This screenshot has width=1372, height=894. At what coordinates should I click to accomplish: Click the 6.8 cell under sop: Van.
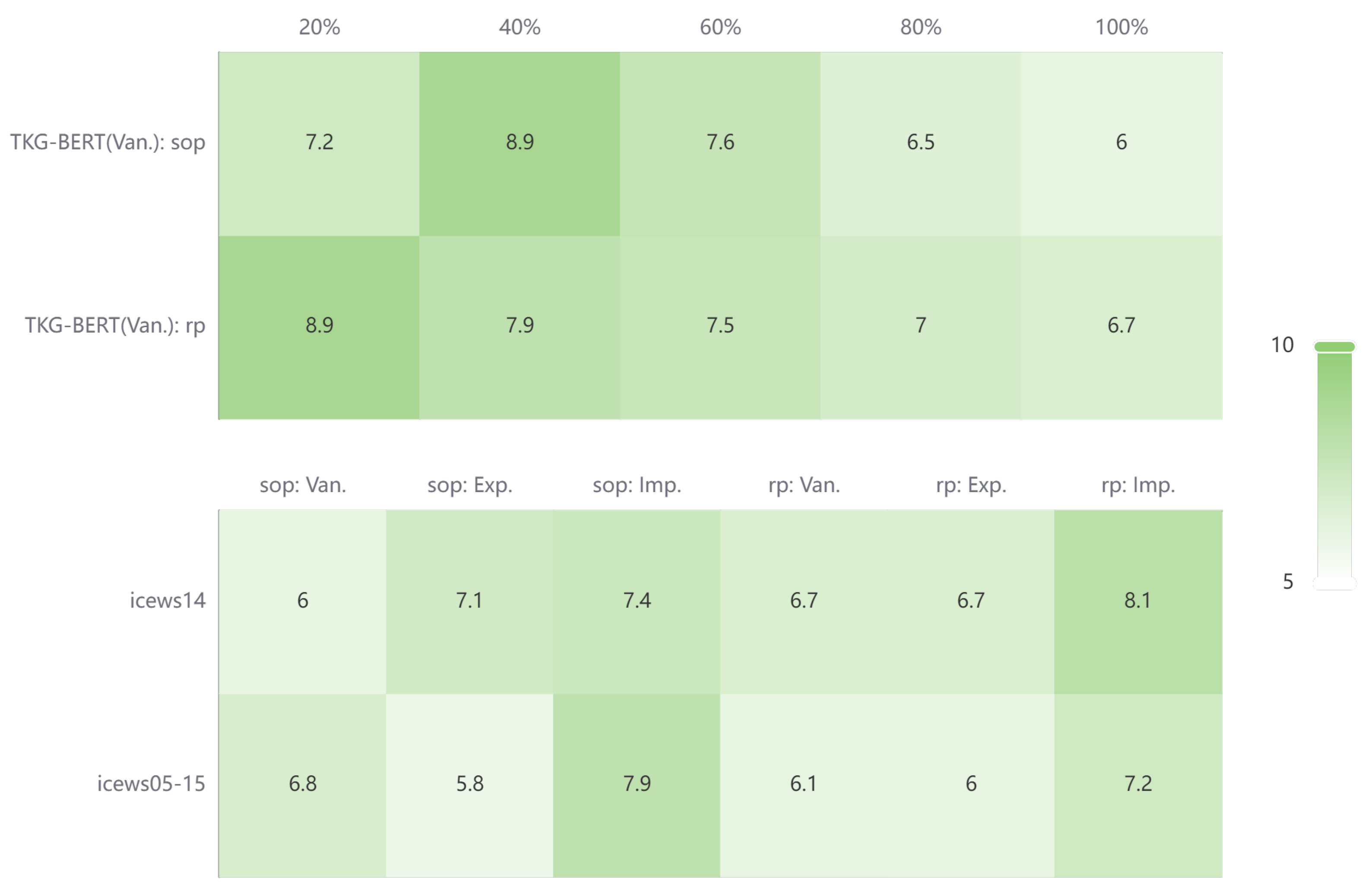pyautogui.click(x=302, y=785)
